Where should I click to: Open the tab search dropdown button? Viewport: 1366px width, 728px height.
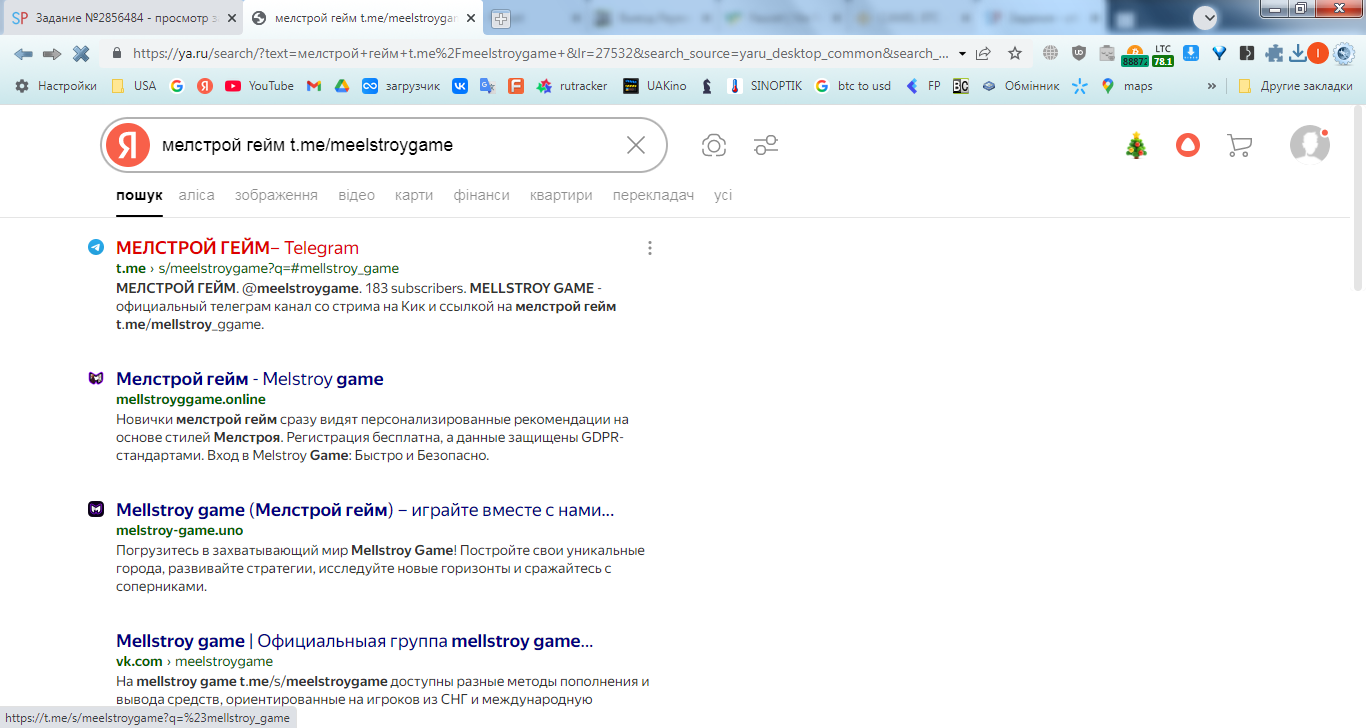pos(1206,17)
